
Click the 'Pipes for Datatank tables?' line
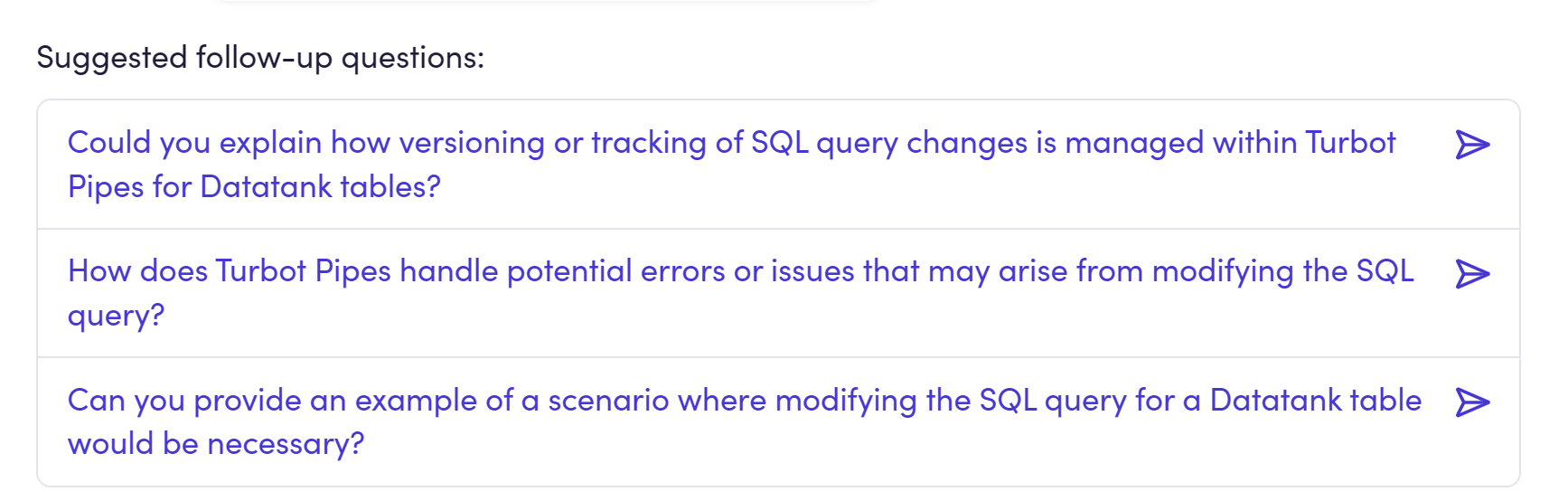point(254,187)
